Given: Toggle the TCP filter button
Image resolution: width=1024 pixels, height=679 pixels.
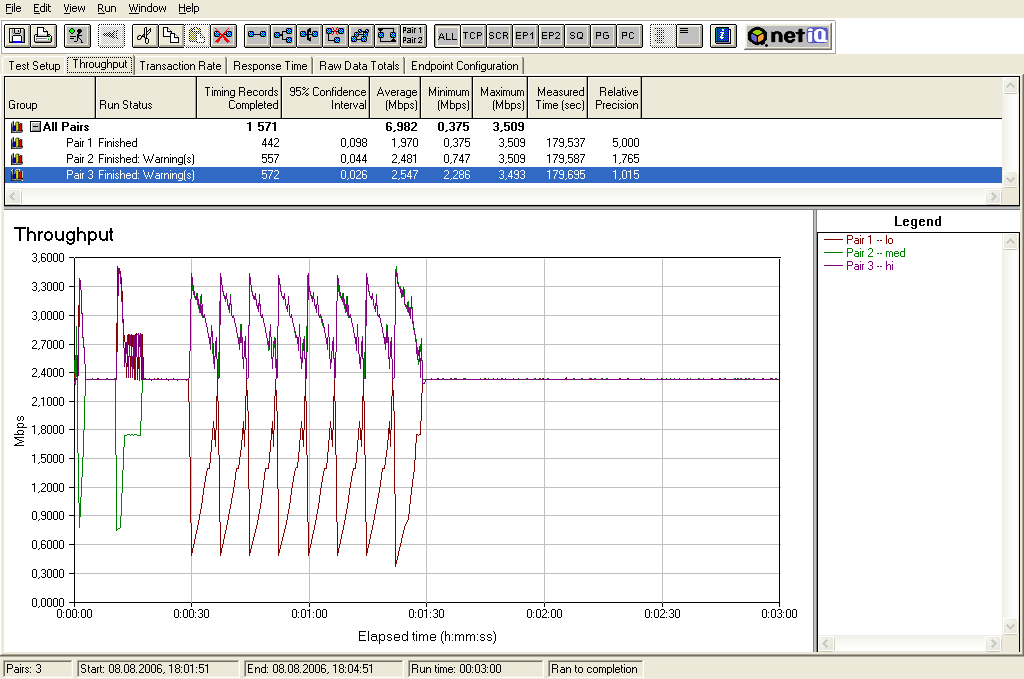Looking at the screenshot, I should click(473, 36).
